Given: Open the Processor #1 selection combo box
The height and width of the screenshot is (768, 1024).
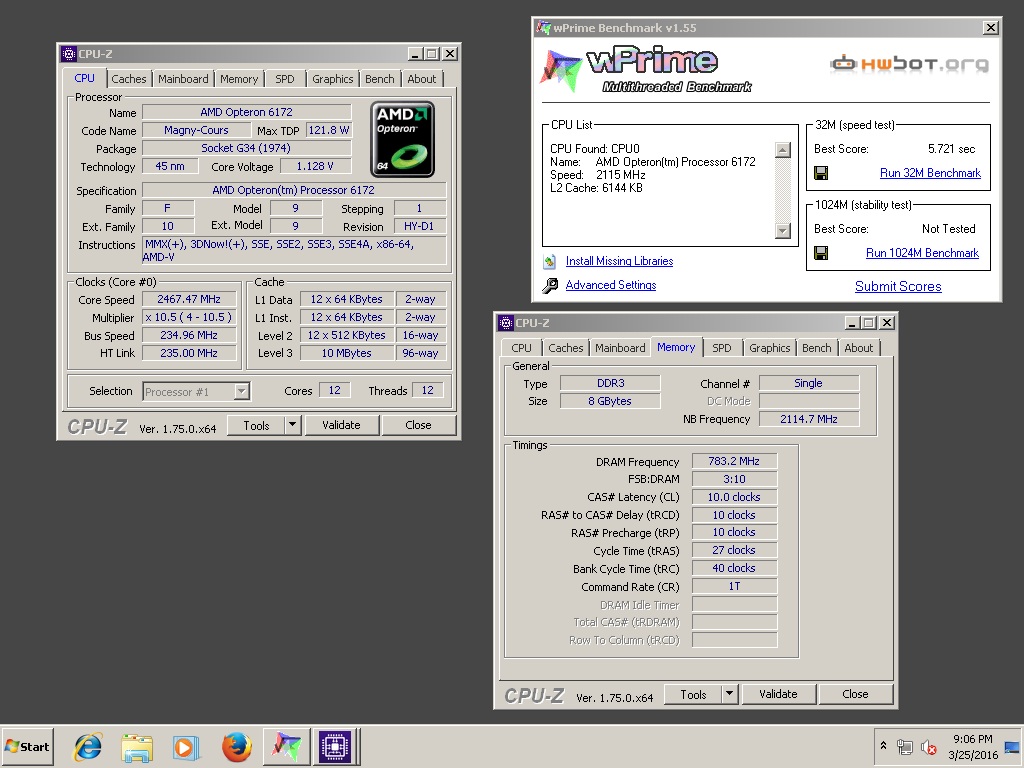Looking at the screenshot, I should click(196, 392).
